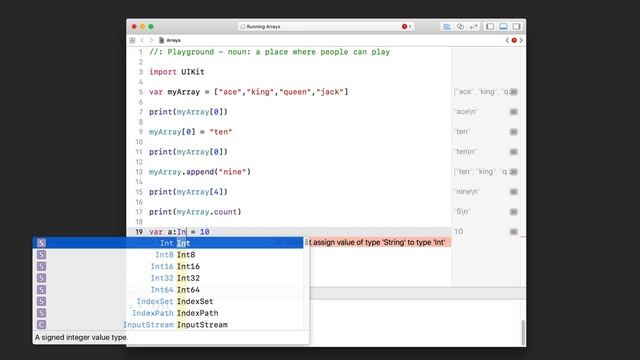Choose IndexPath from the completion suggestions
This screenshot has width=640, height=360.
point(168,313)
